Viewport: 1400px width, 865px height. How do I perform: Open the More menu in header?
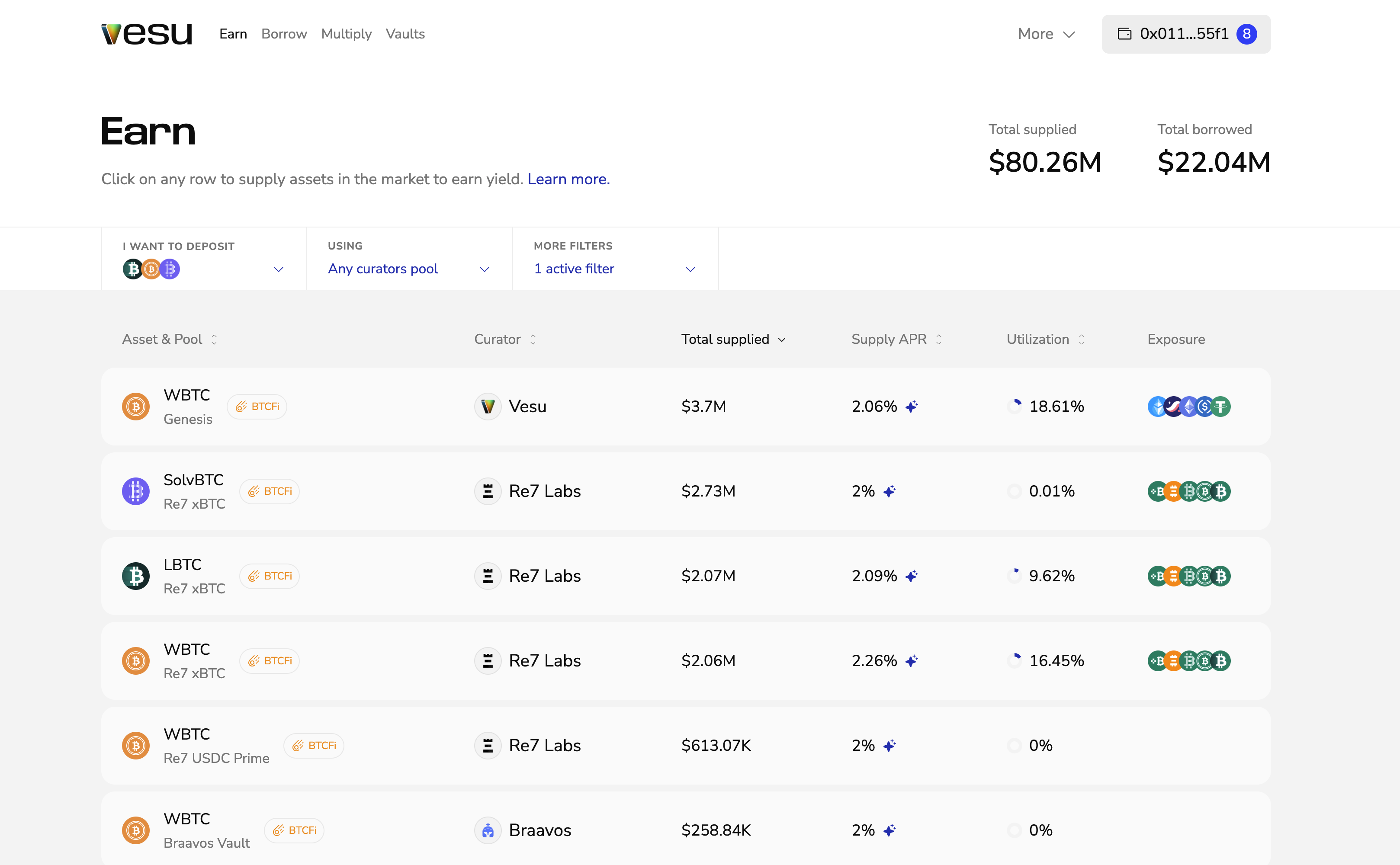[x=1046, y=34]
